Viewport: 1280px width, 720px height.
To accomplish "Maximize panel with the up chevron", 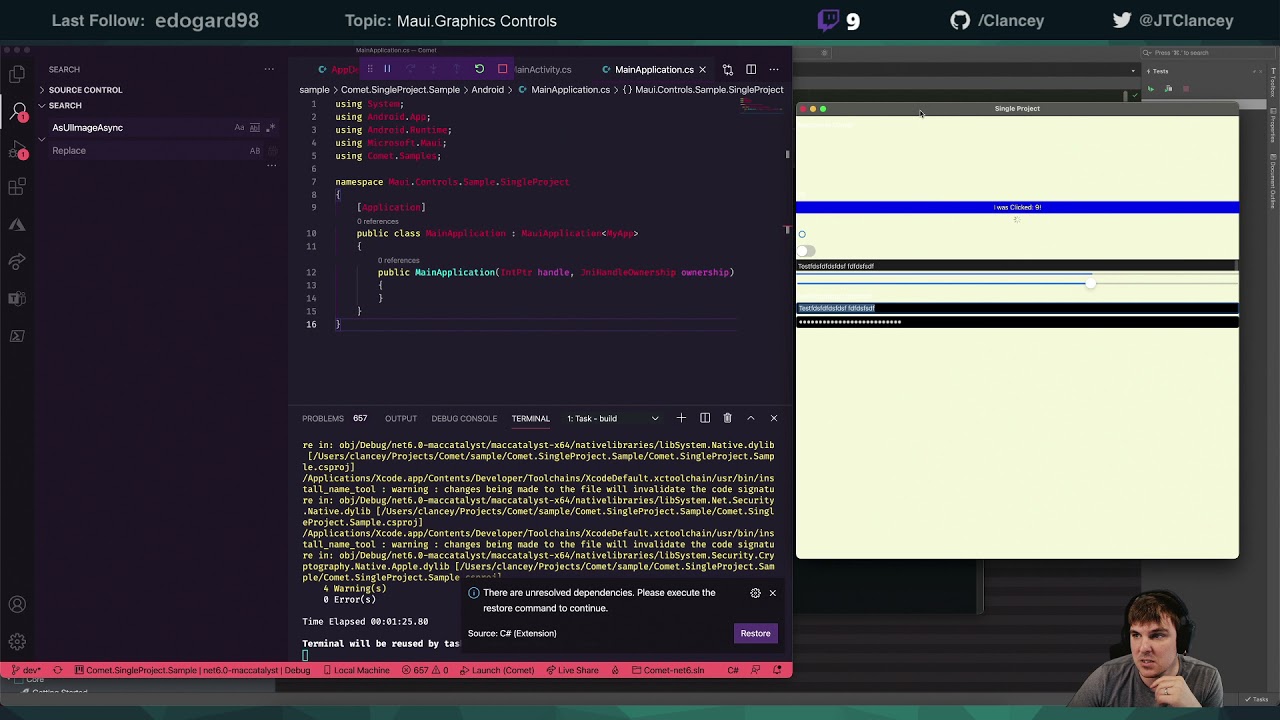I will pos(750,418).
